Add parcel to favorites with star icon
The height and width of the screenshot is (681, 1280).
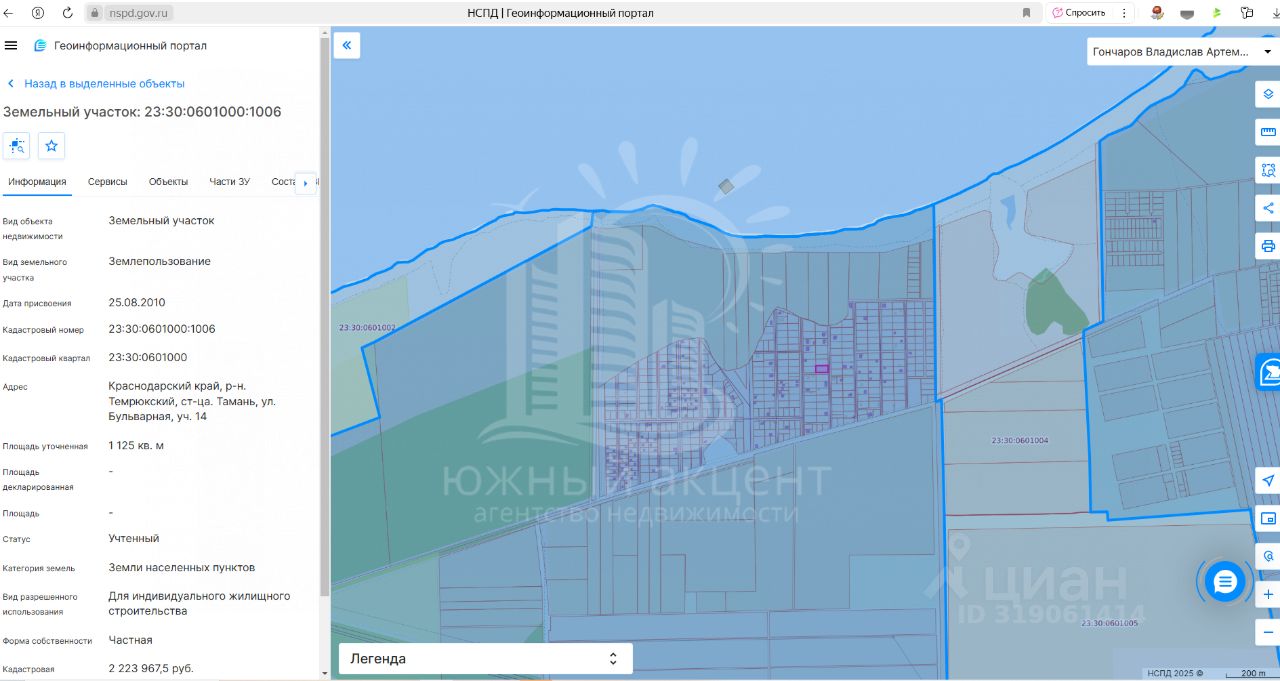[x=52, y=146]
